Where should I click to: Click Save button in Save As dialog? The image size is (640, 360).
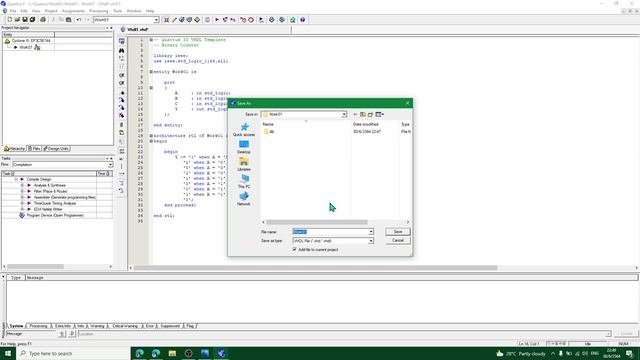pyautogui.click(x=398, y=232)
